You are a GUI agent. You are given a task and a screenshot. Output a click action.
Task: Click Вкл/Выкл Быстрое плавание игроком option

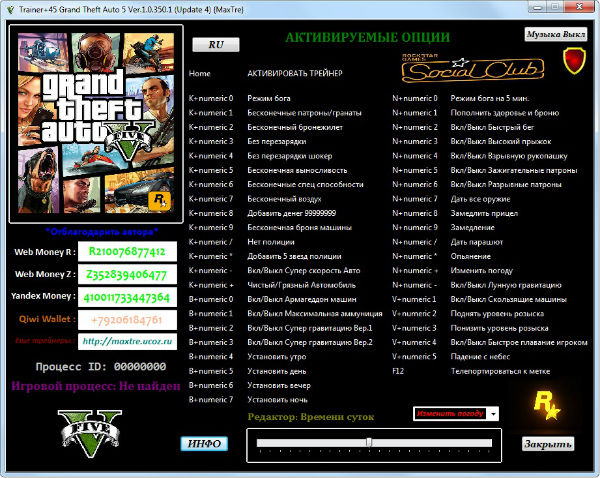(519, 342)
